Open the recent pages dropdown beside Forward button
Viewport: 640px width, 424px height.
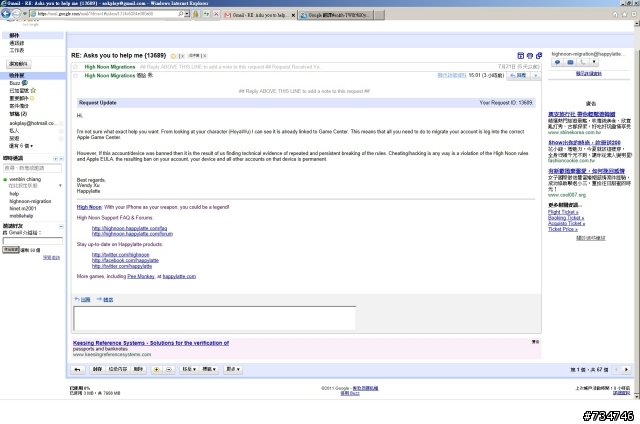(x=24, y=14)
